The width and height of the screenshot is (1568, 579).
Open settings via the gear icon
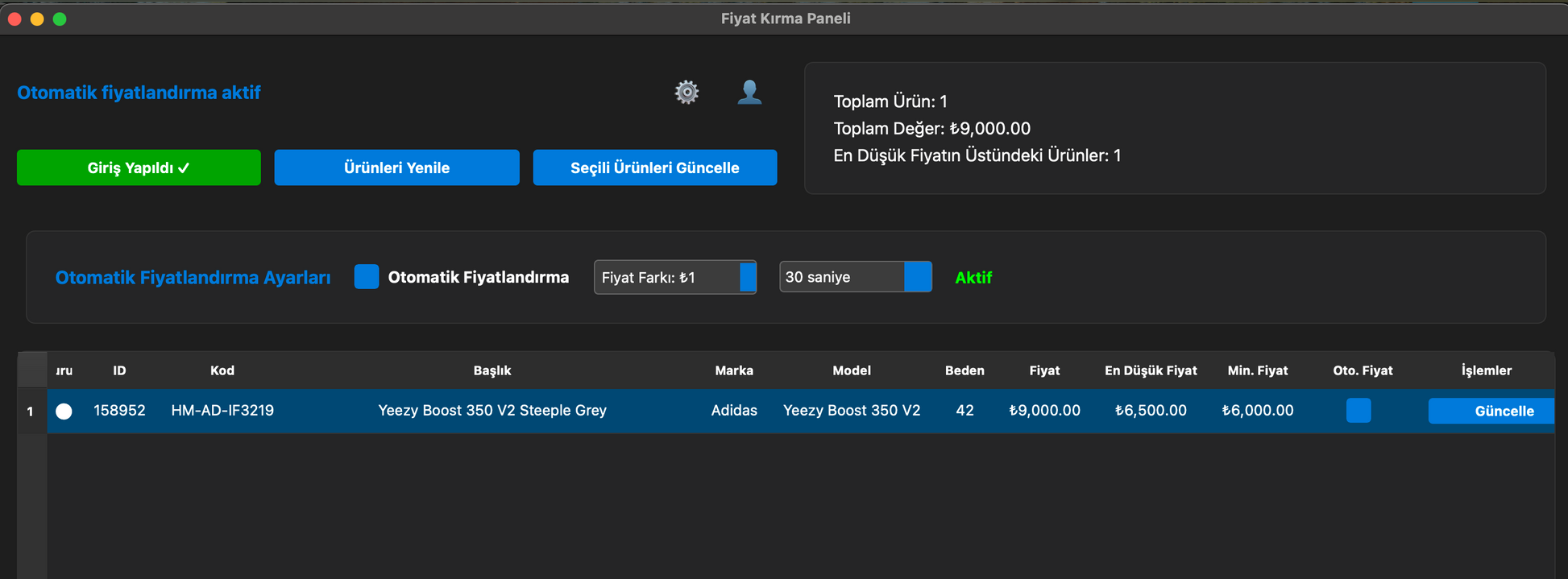click(x=687, y=92)
